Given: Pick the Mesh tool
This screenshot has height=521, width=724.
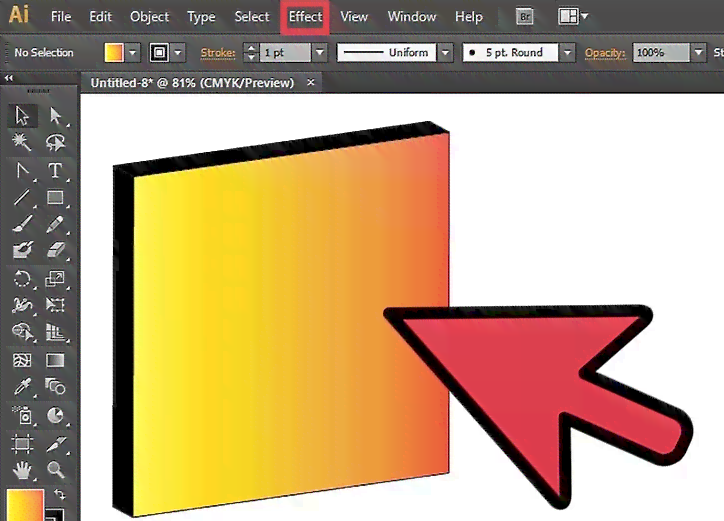Looking at the screenshot, I should tap(22, 360).
